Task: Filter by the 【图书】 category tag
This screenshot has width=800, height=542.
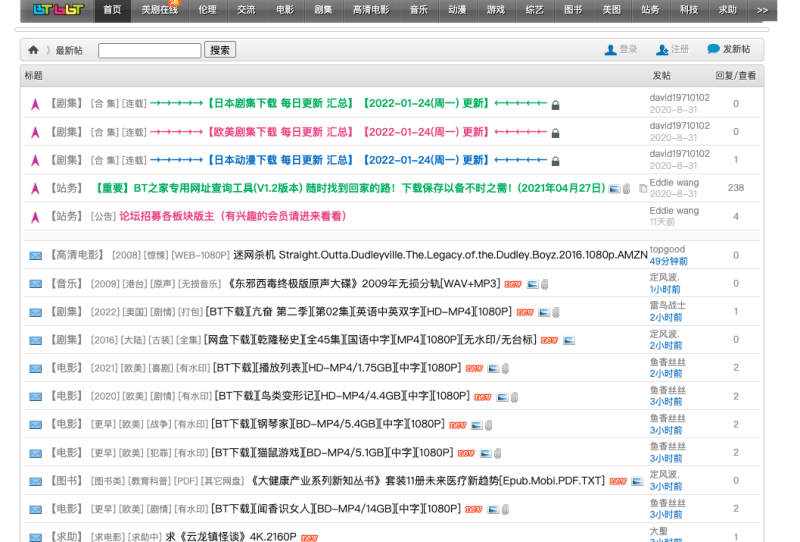Action: [x=67, y=480]
